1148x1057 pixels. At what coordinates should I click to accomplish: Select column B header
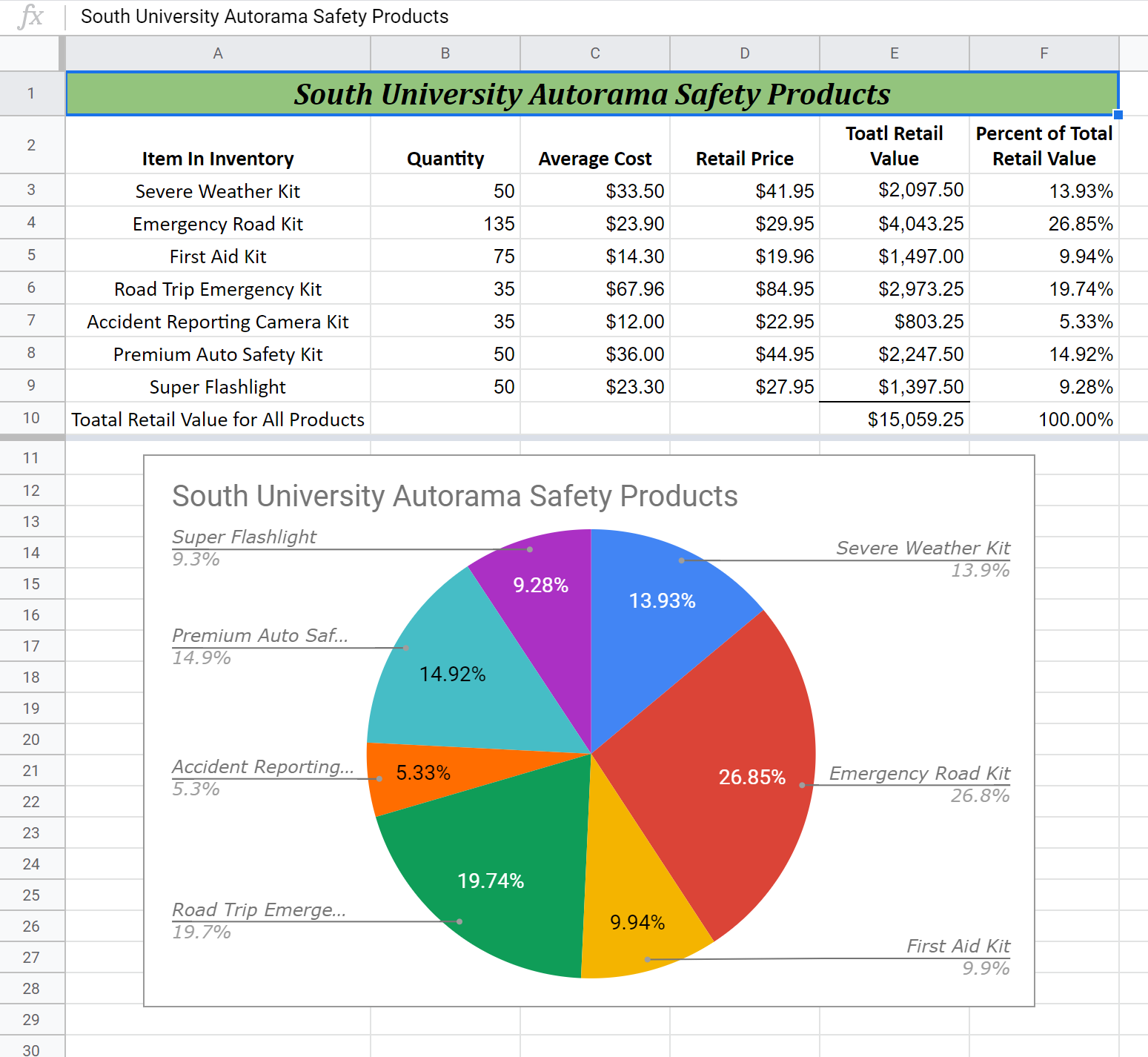(x=445, y=53)
